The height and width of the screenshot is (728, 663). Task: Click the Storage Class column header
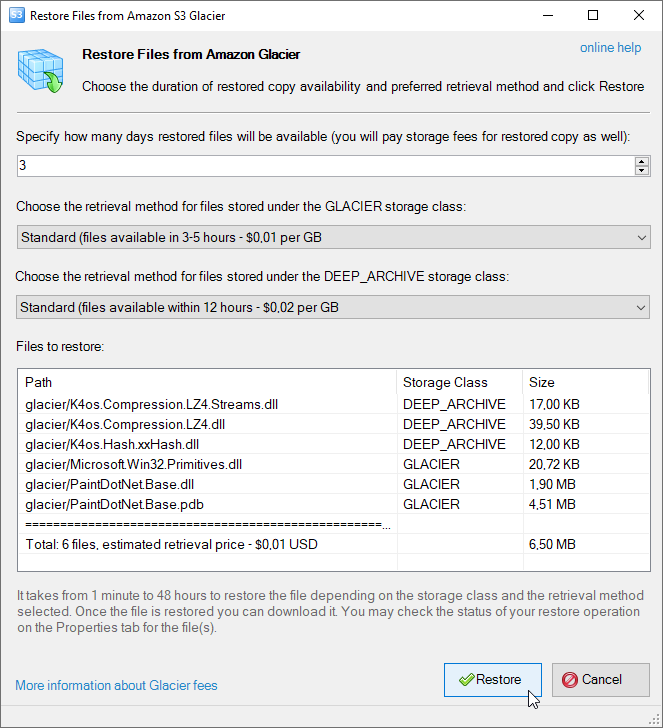(459, 382)
